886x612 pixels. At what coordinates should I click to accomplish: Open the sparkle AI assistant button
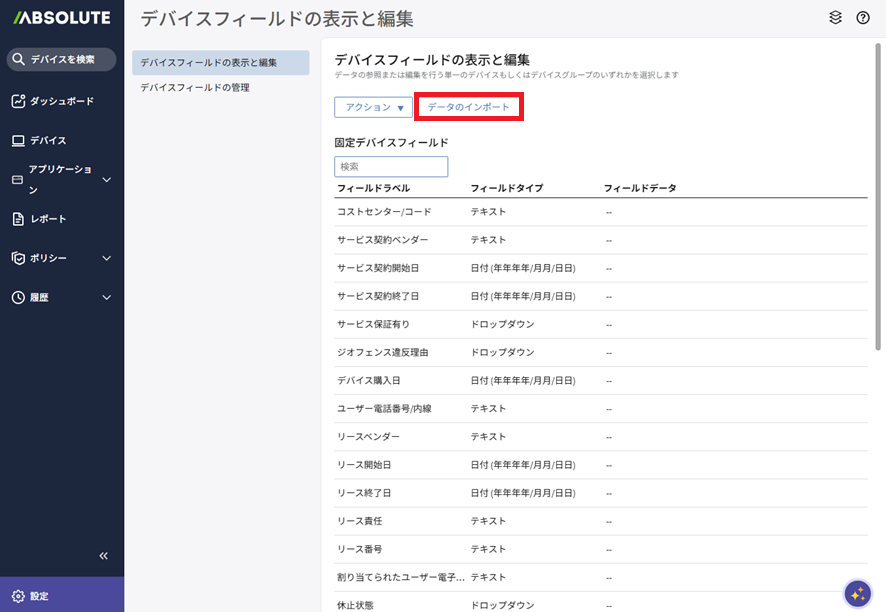point(857,593)
